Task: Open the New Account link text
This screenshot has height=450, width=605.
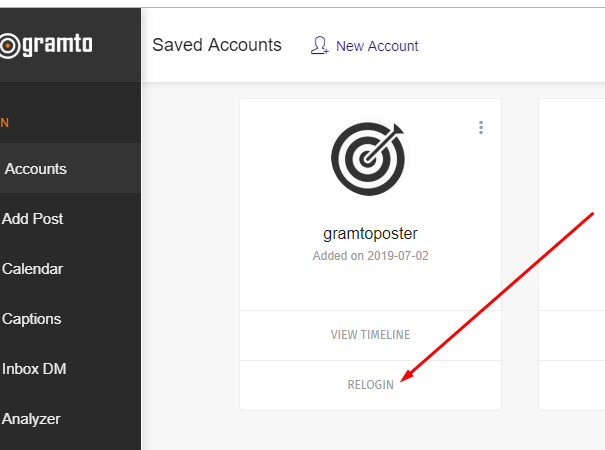Action: pos(377,46)
